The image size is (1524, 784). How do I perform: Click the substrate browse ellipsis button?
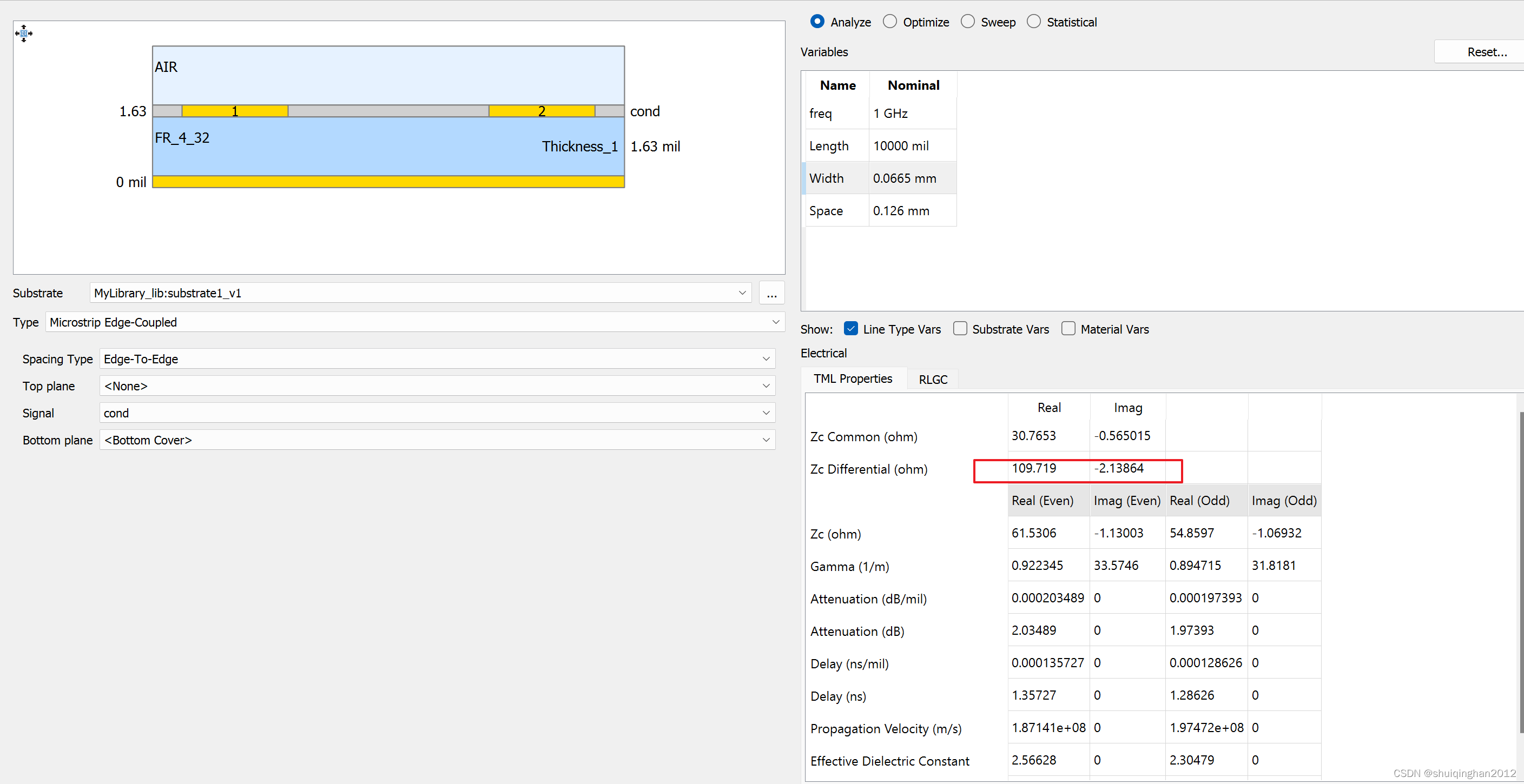pos(771,293)
